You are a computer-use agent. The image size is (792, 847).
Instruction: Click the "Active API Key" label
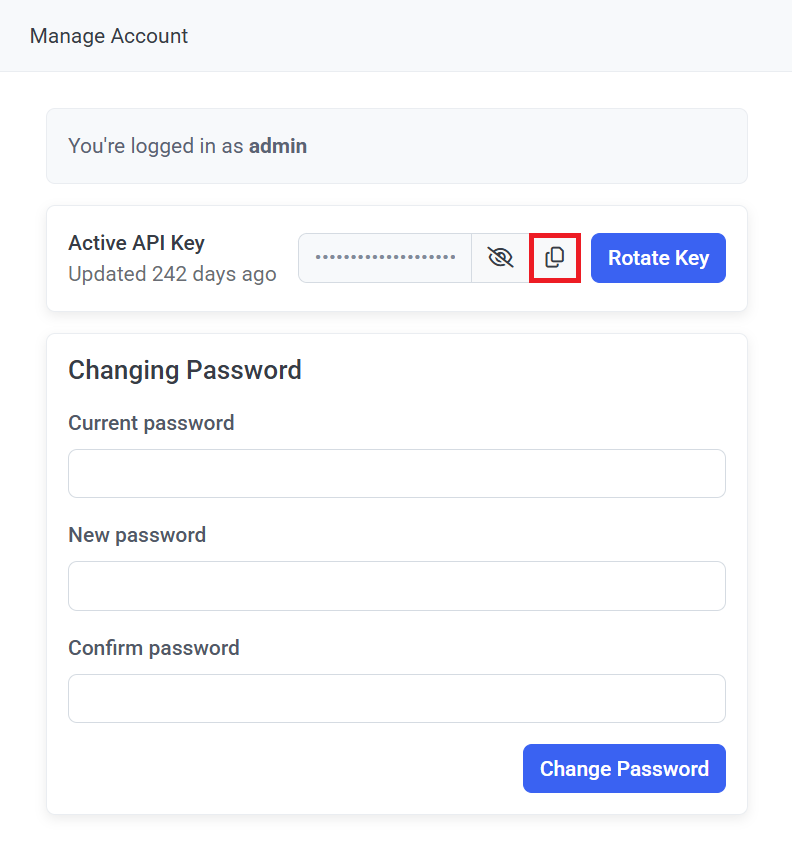pyautogui.click(x=136, y=243)
